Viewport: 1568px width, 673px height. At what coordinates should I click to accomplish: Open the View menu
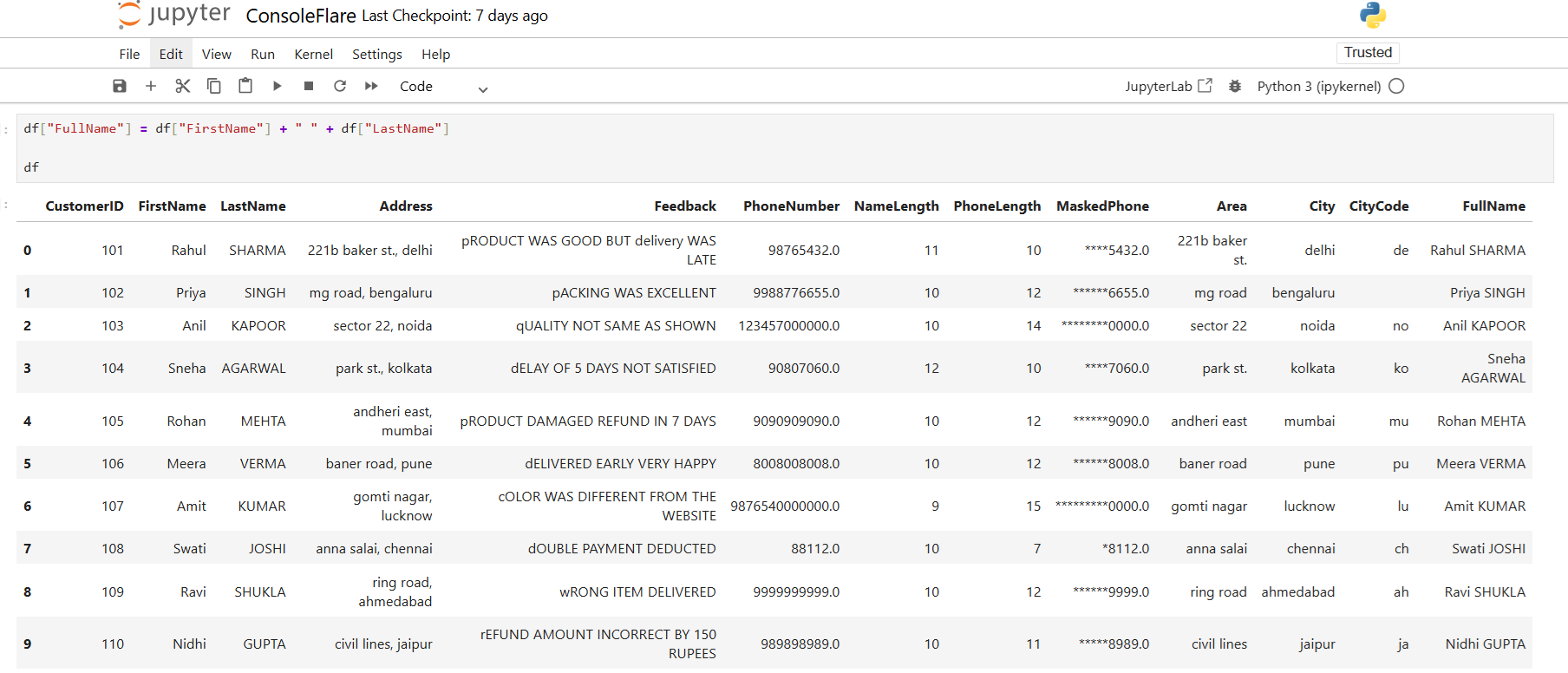(217, 54)
